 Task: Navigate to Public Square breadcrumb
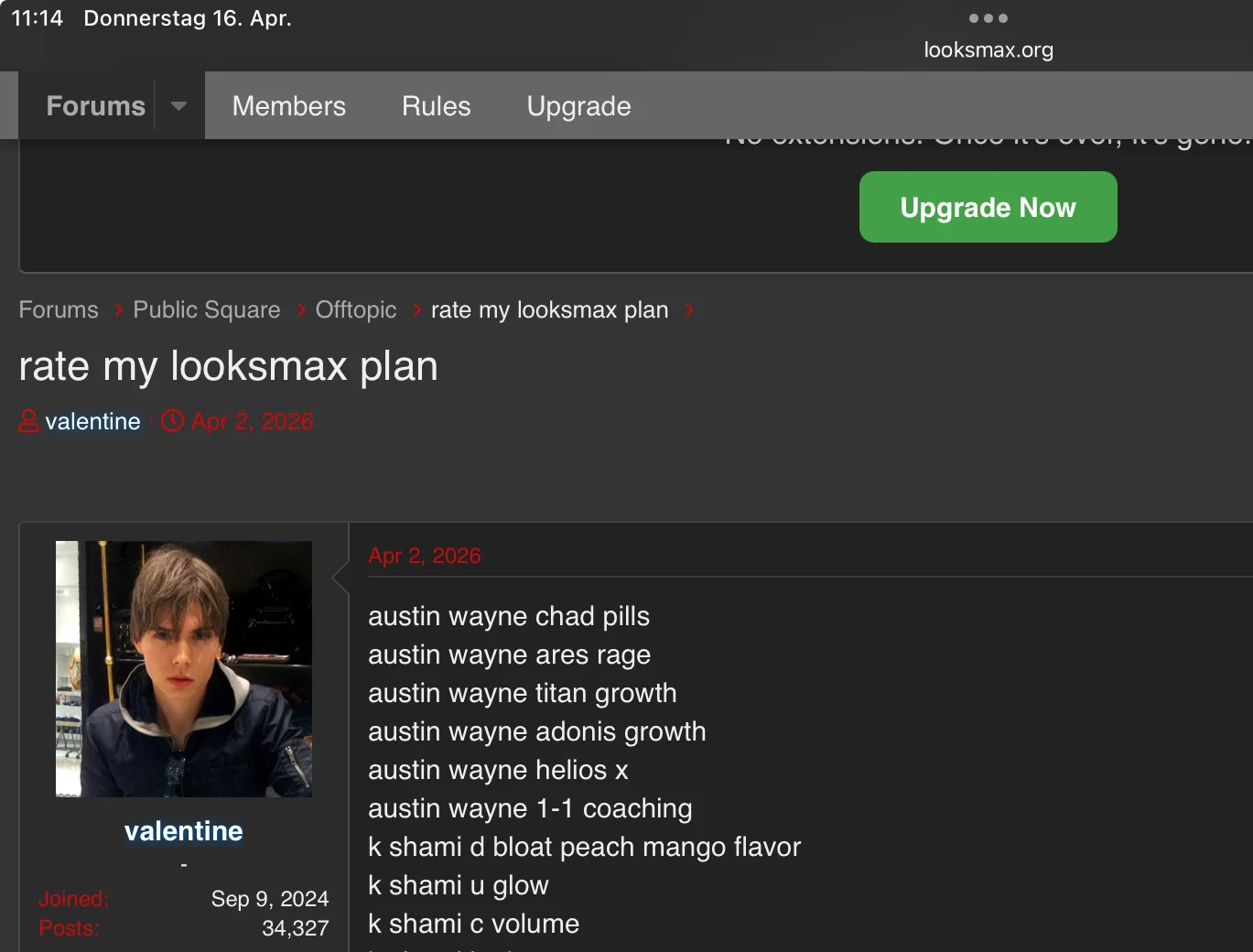(206, 310)
